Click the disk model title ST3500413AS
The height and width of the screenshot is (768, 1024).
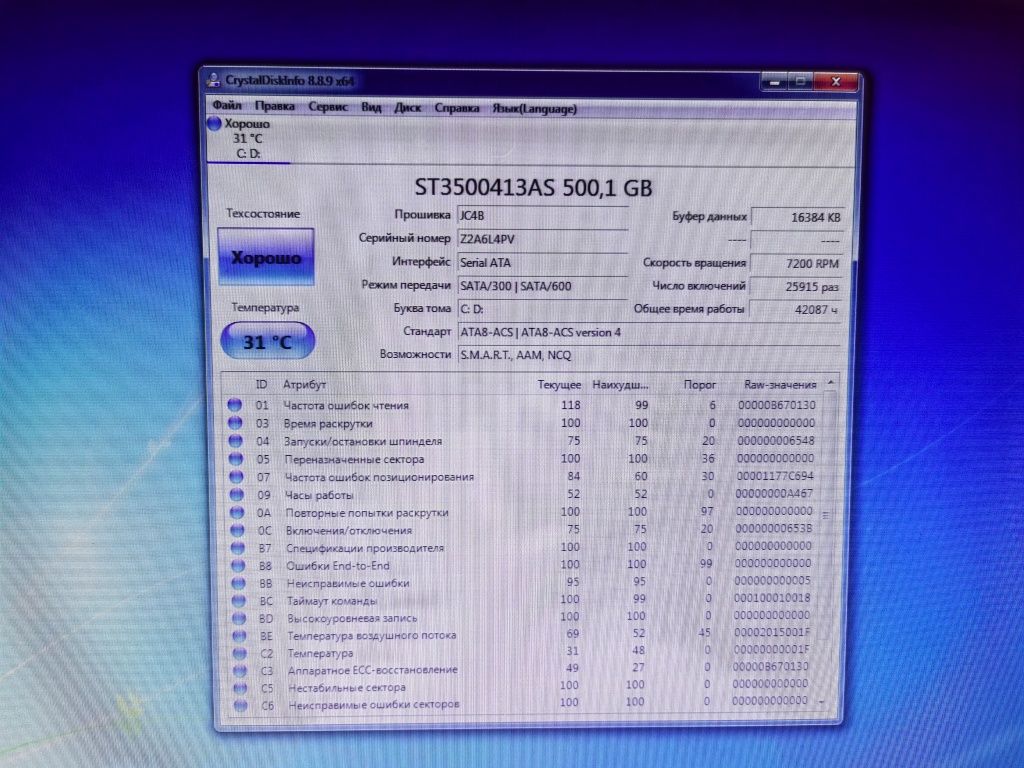click(x=483, y=187)
